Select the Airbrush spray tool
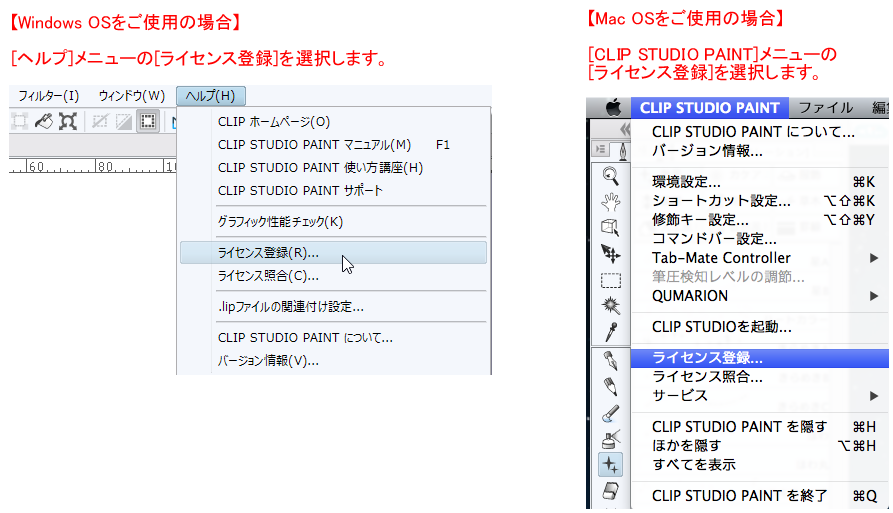The image size is (893, 513). pos(611,439)
